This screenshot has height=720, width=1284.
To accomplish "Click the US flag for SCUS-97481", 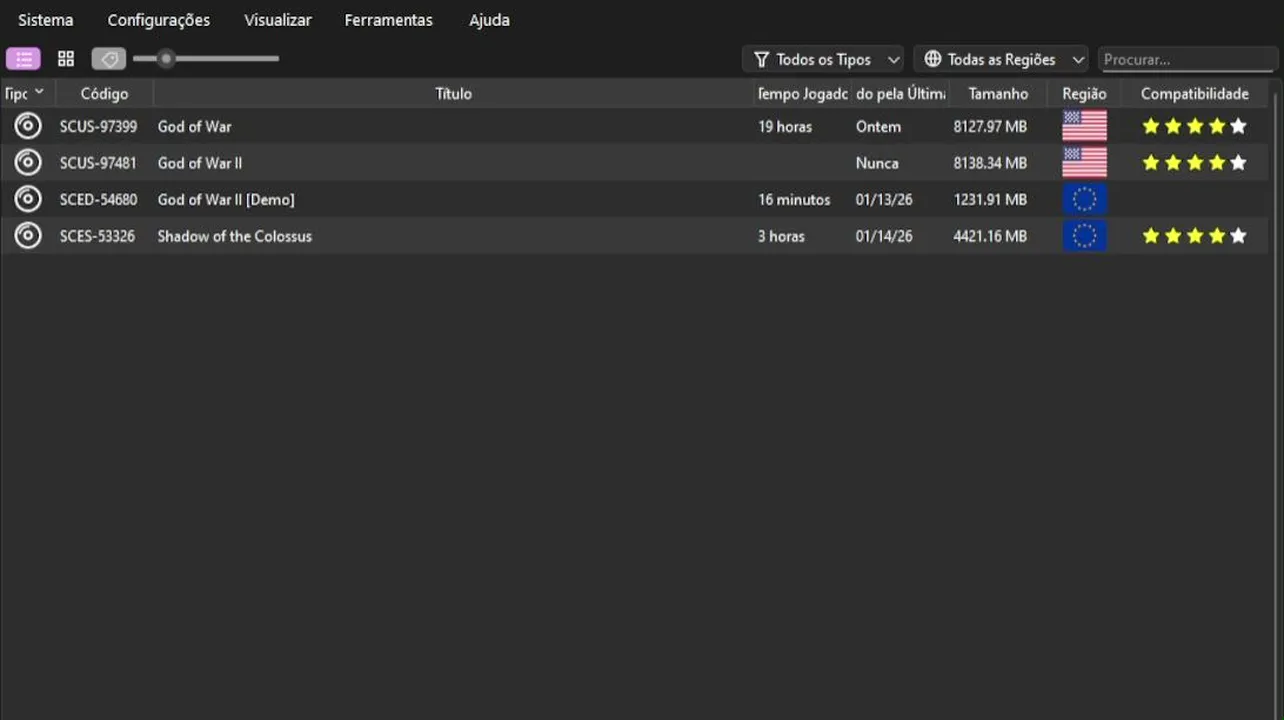I will (x=1084, y=162).
